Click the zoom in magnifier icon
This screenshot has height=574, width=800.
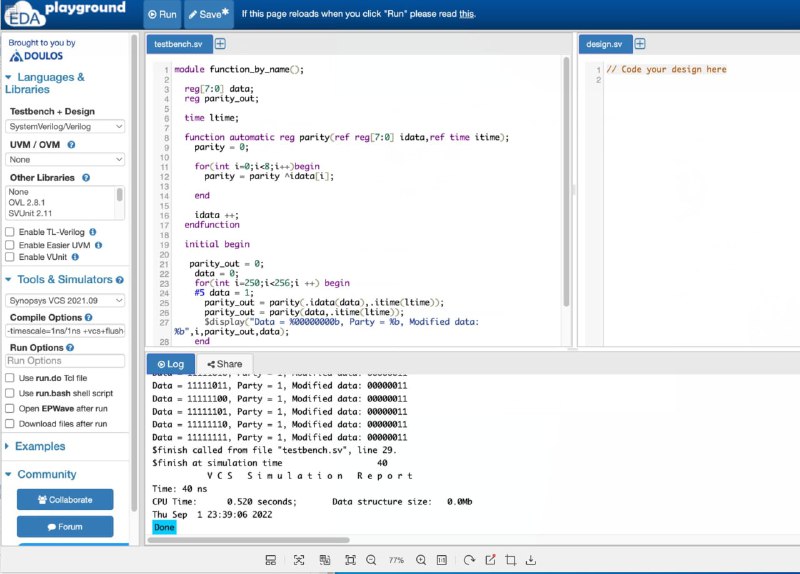pos(421,560)
